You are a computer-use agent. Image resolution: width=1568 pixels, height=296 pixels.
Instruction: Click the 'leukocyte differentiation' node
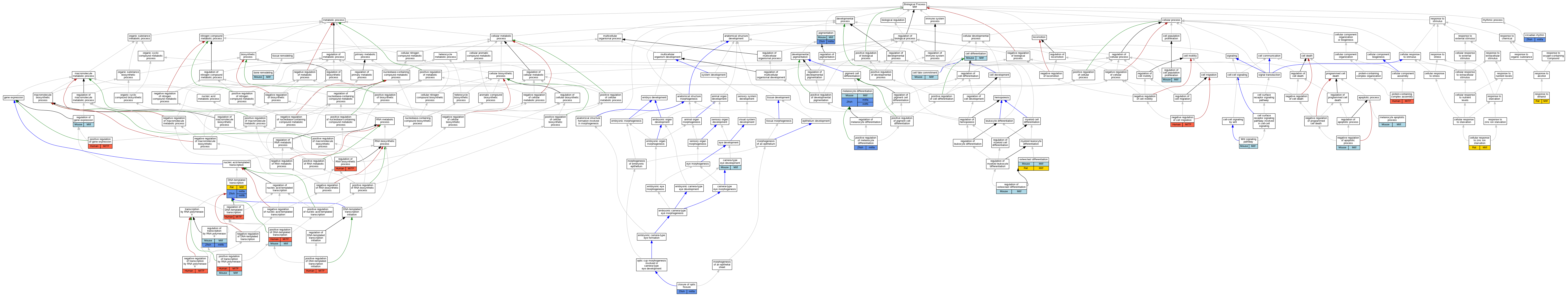click(1000, 121)
